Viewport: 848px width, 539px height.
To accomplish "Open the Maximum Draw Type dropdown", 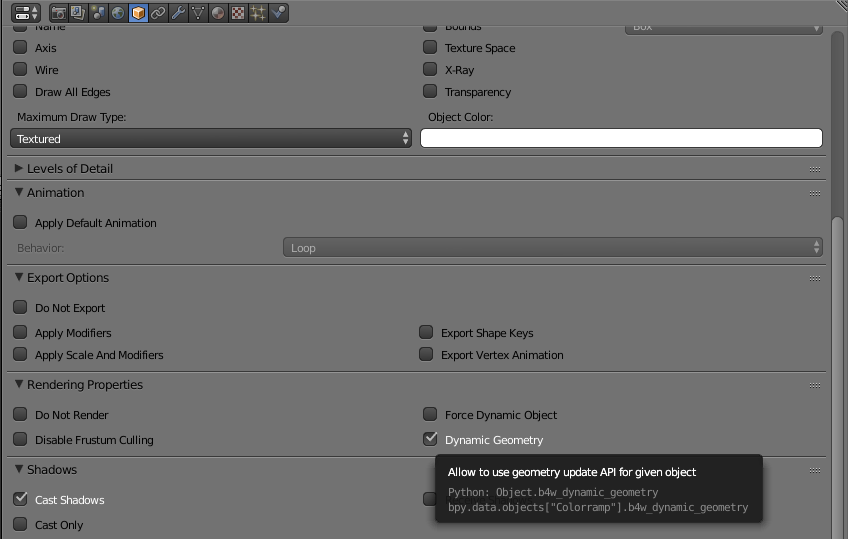I will coord(211,139).
